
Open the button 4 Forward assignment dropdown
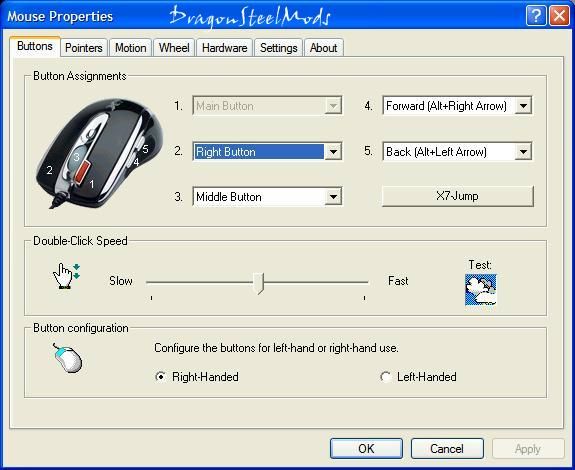(457, 106)
